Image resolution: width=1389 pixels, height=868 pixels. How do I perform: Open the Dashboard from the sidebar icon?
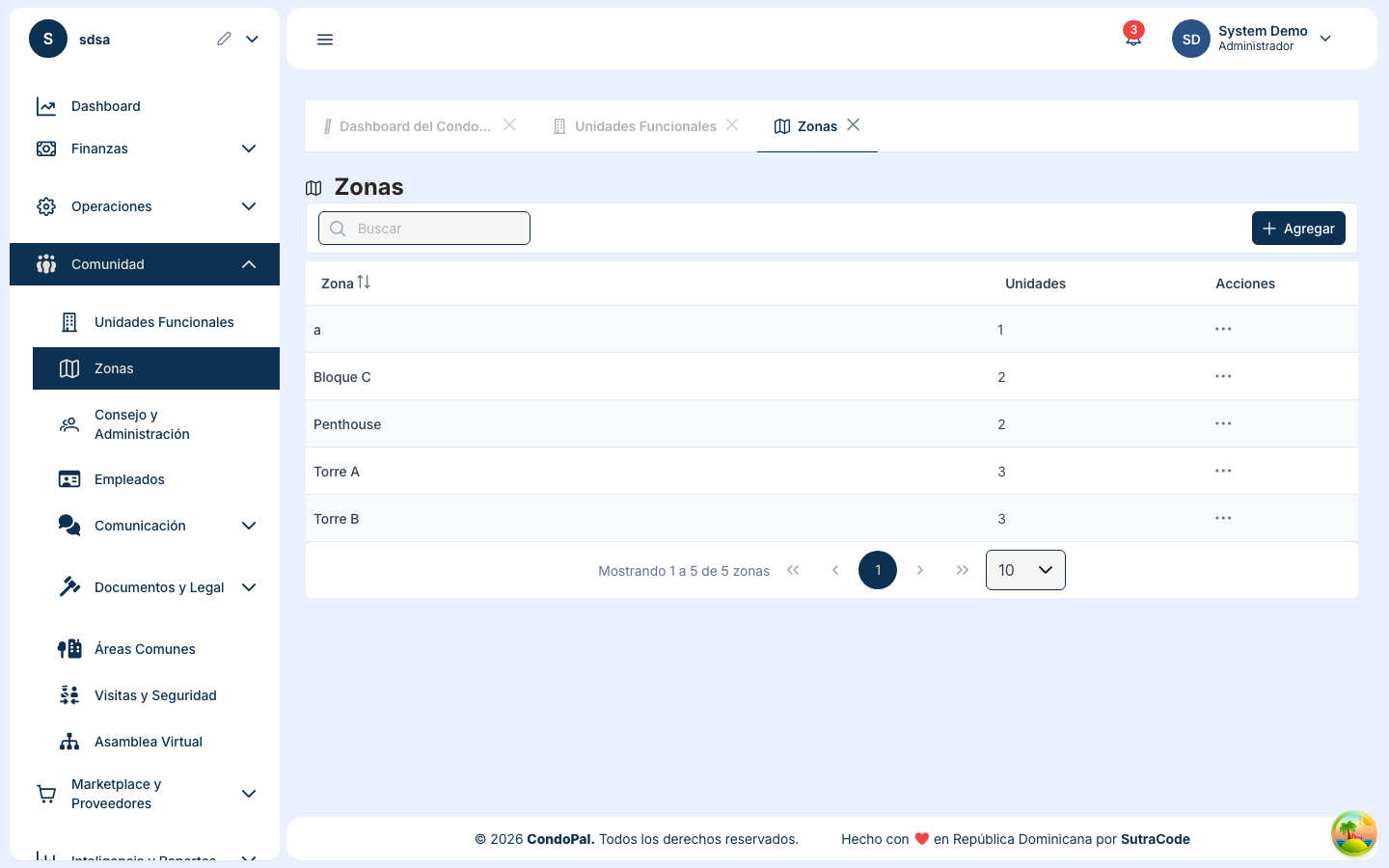(x=46, y=106)
